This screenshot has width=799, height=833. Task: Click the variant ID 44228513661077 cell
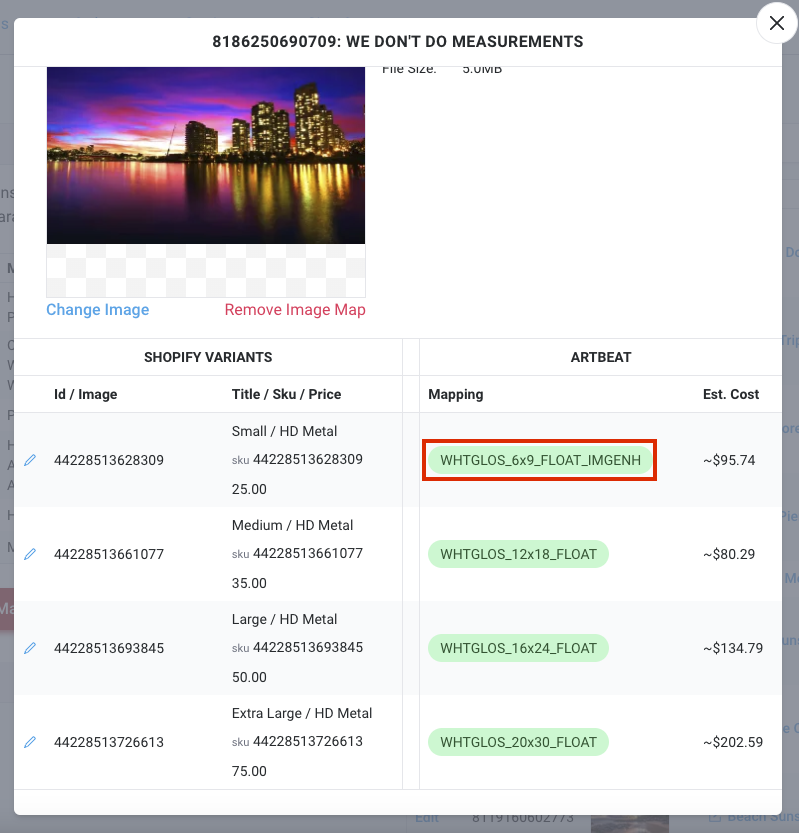(x=109, y=554)
